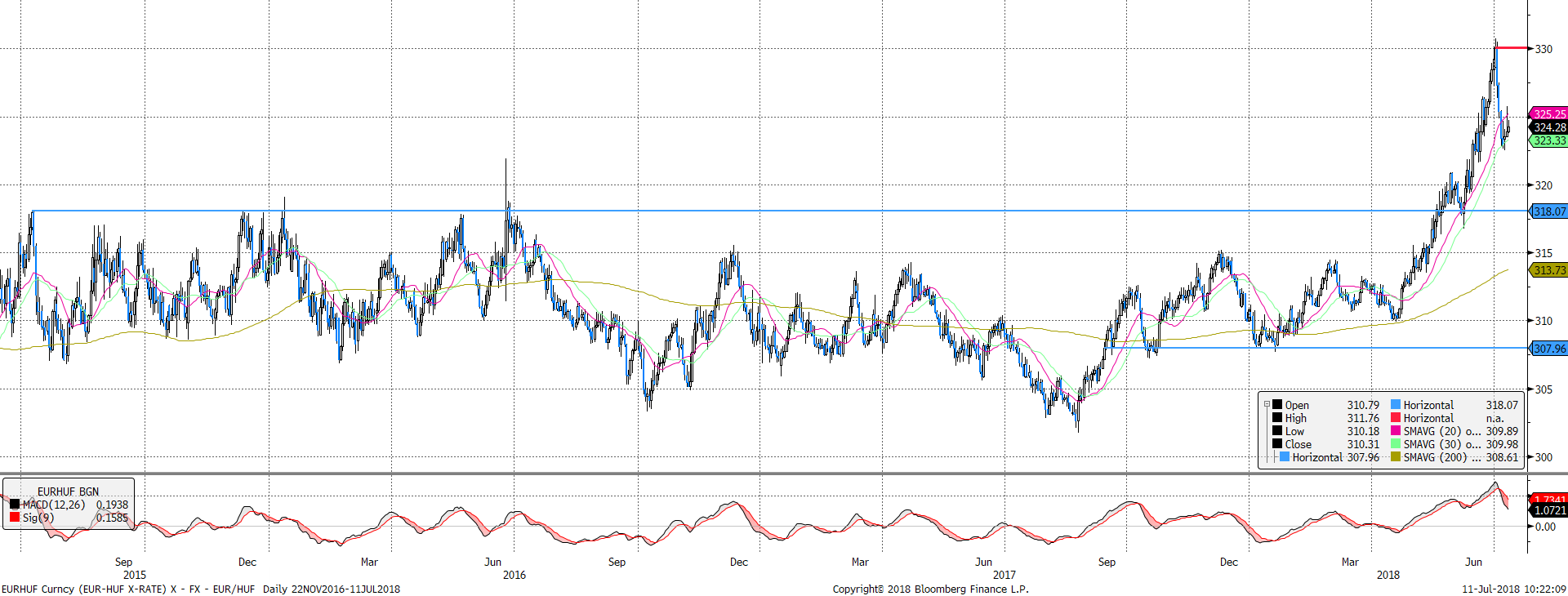Click the black Close series swatch
1568x596 pixels.
(x=1277, y=443)
